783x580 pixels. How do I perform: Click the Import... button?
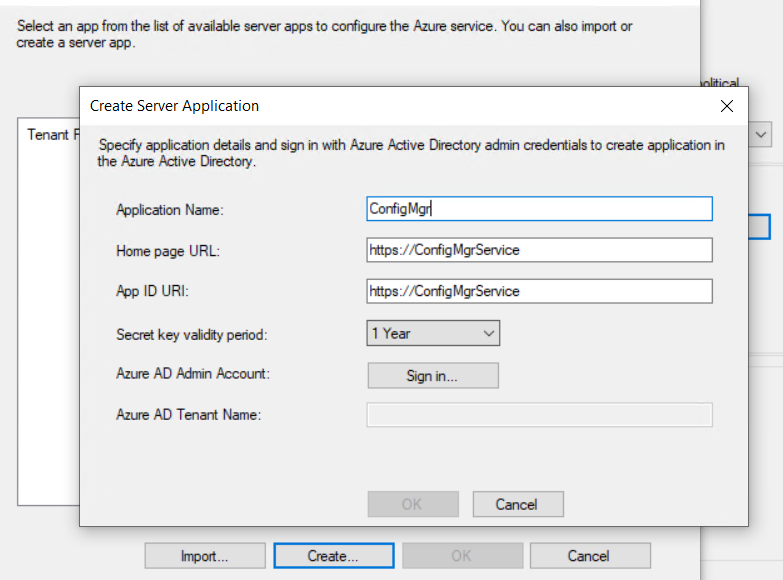205,556
